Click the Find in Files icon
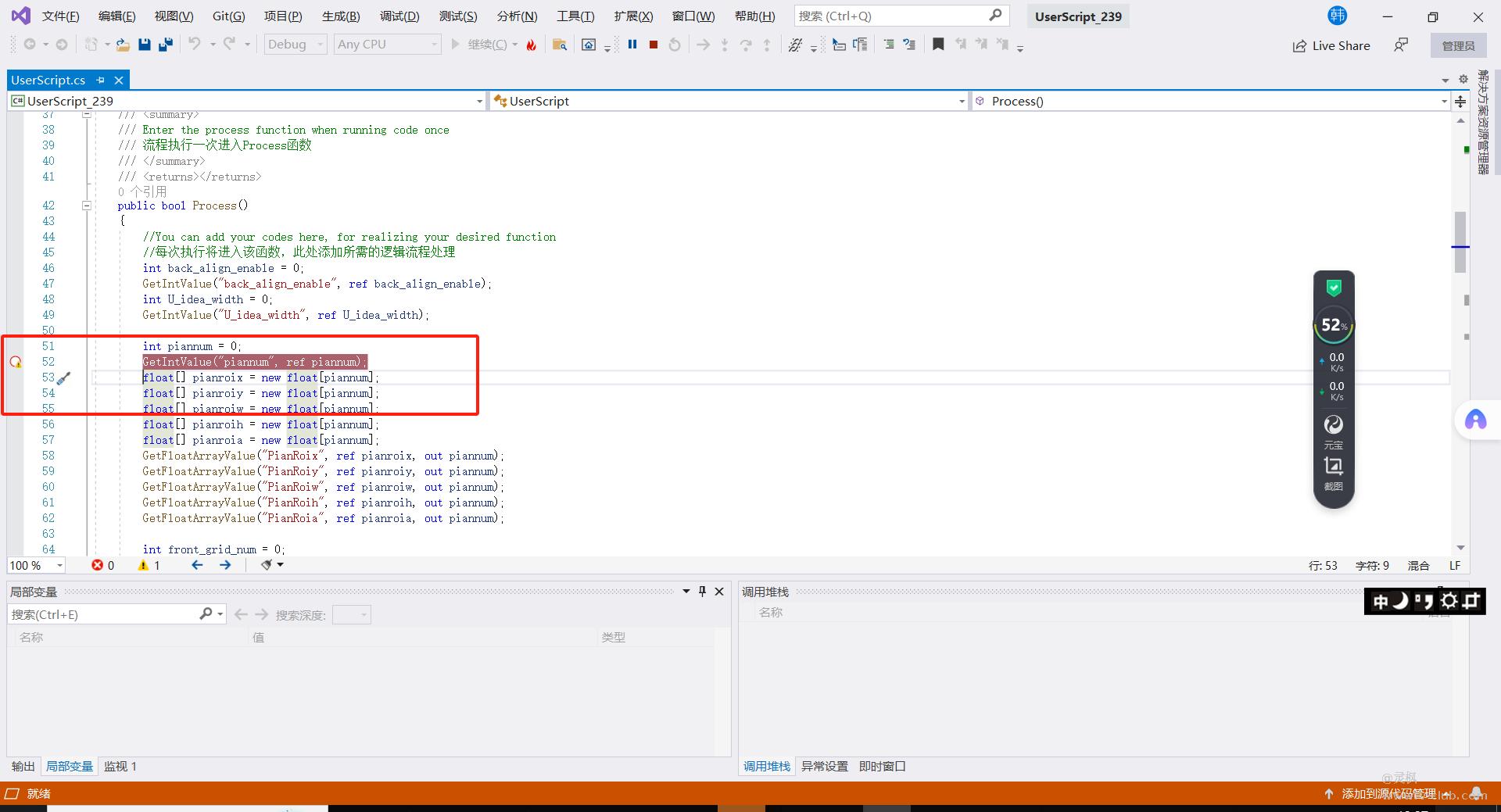Image resolution: width=1501 pixels, height=812 pixels. click(559, 45)
